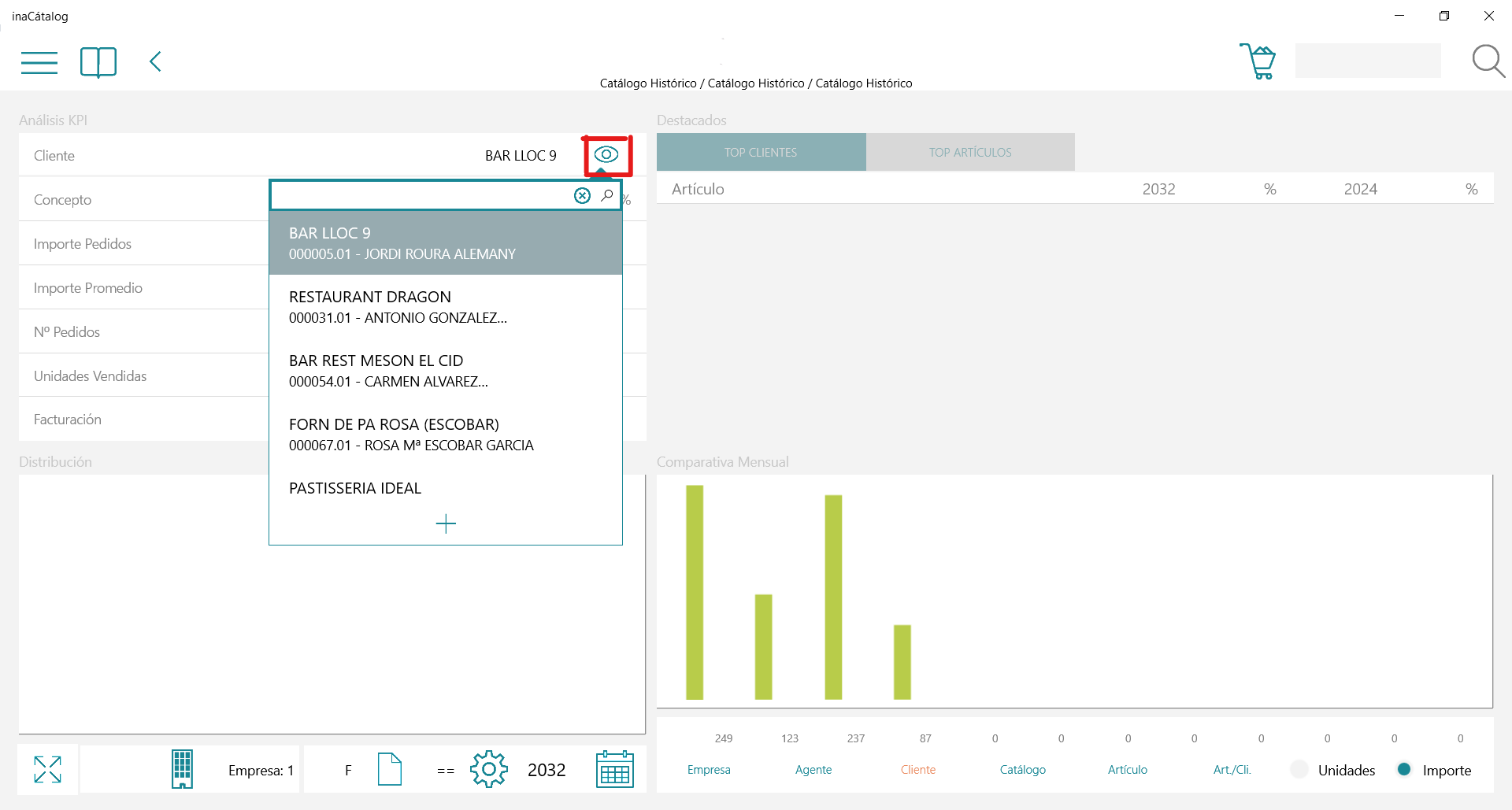Choose BAR REST MESON EL CID client

pyautogui.click(x=446, y=371)
